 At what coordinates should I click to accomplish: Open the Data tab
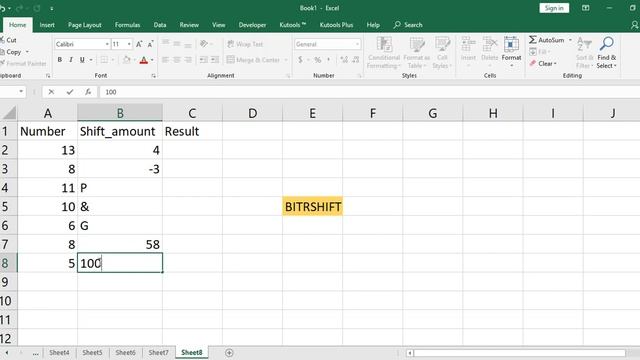coord(160,25)
